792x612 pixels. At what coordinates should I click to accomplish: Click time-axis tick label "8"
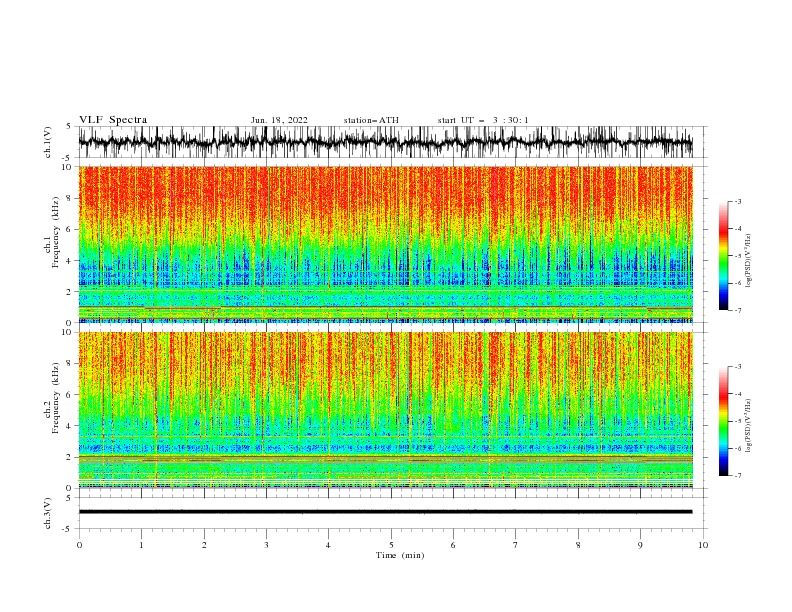[578, 545]
